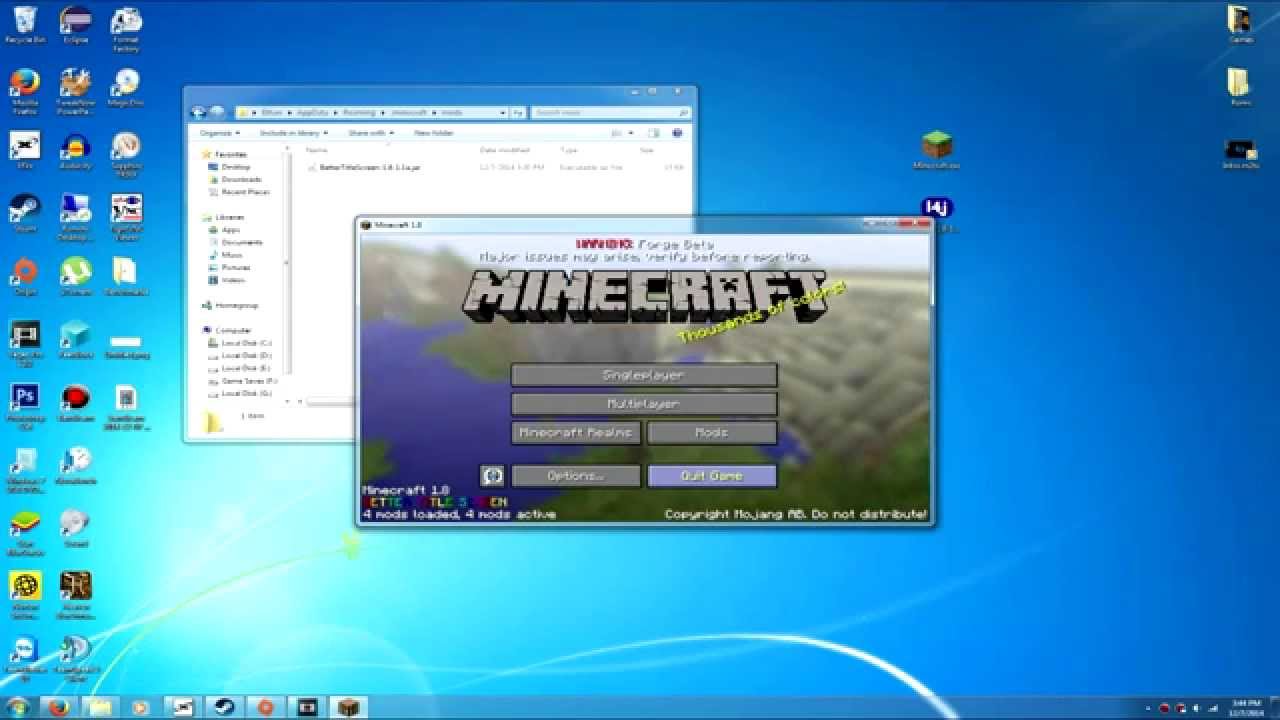Click the language globe button in Minecraft

(x=491, y=476)
